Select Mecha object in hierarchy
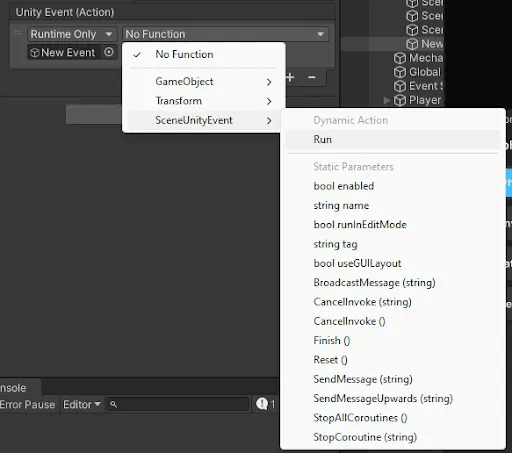Screen dimensions: 512x453 coord(426,58)
